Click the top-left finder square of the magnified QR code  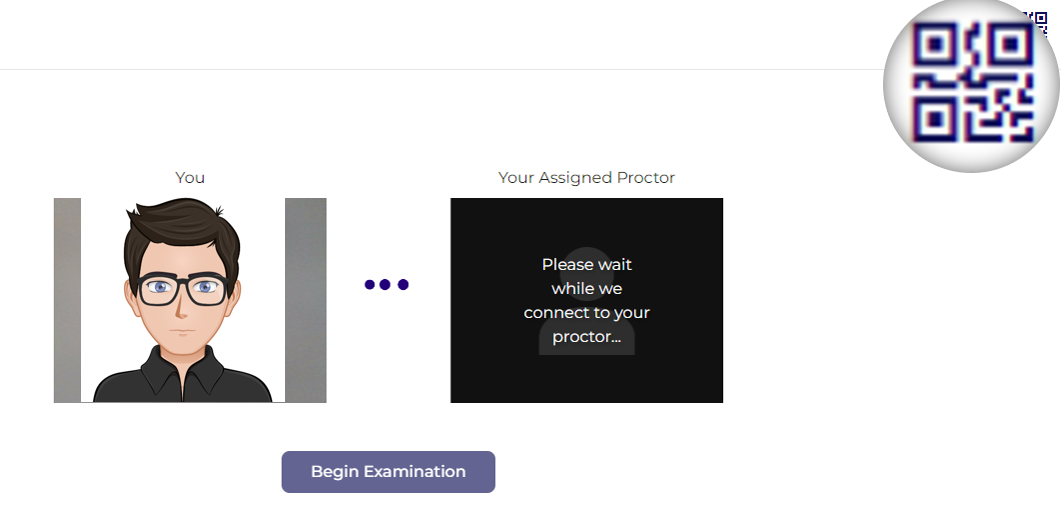tap(934, 45)
